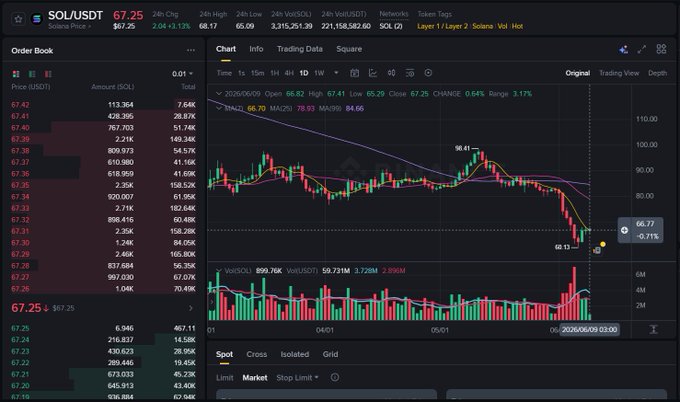This screenshot has height=402, width=680.
Task: Select the 67.42 ask price row
Action: click(x=103, y=105)
